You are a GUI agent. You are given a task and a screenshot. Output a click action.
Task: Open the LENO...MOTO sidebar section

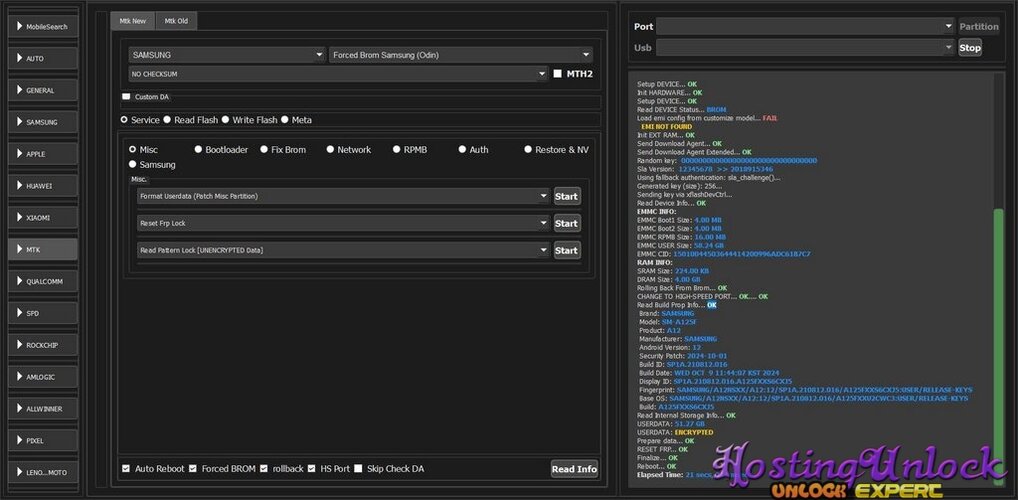pyautogui.click(x=43, y=472)
